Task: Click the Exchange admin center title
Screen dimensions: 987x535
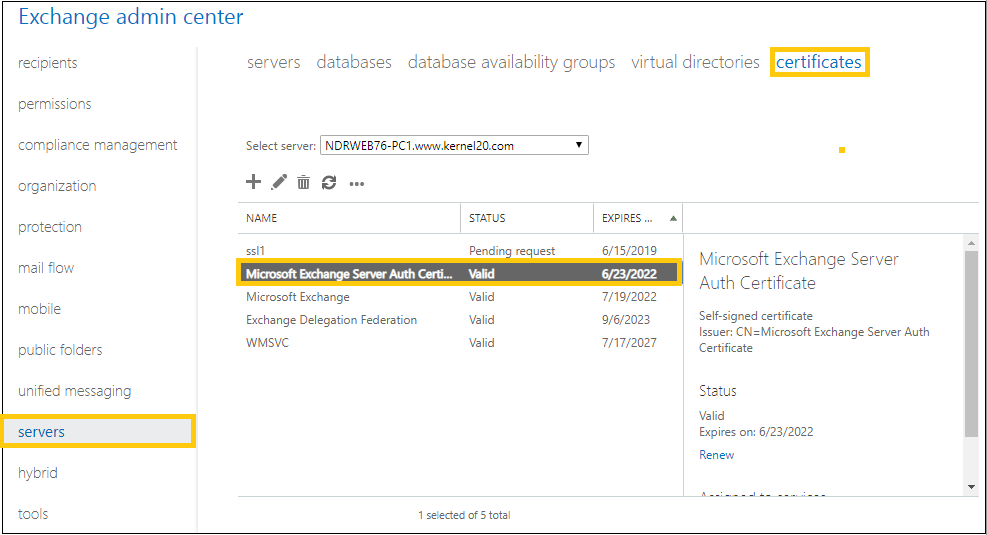Action: [x=131, y=17]
